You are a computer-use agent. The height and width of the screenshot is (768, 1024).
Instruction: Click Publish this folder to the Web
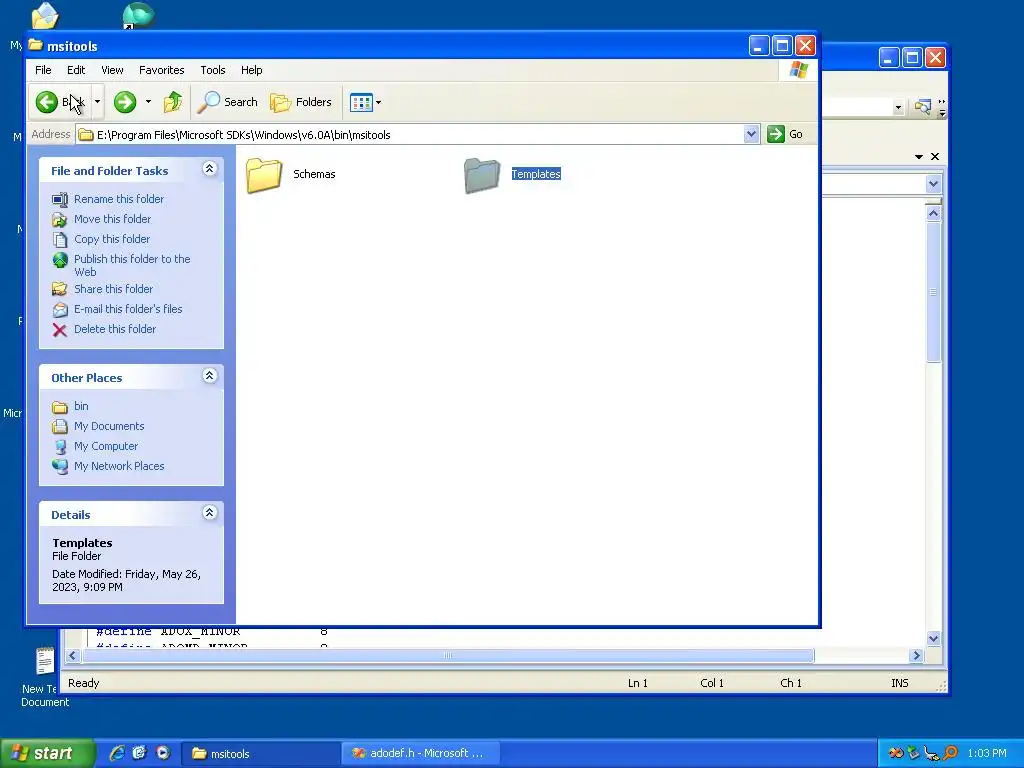(x=132, y=265)
